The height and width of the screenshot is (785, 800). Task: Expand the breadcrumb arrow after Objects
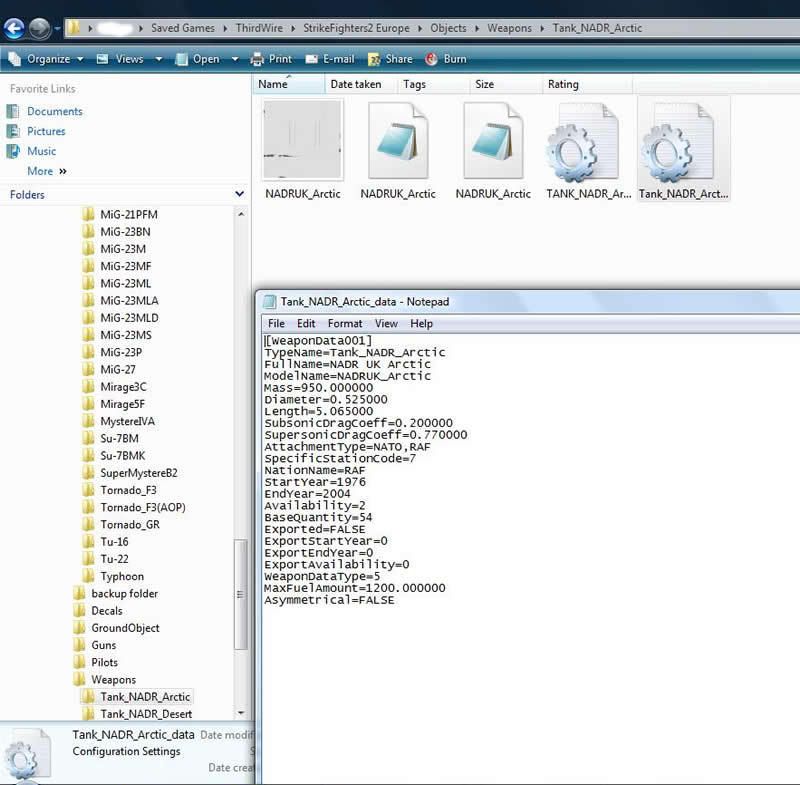(x=477, y=29)
